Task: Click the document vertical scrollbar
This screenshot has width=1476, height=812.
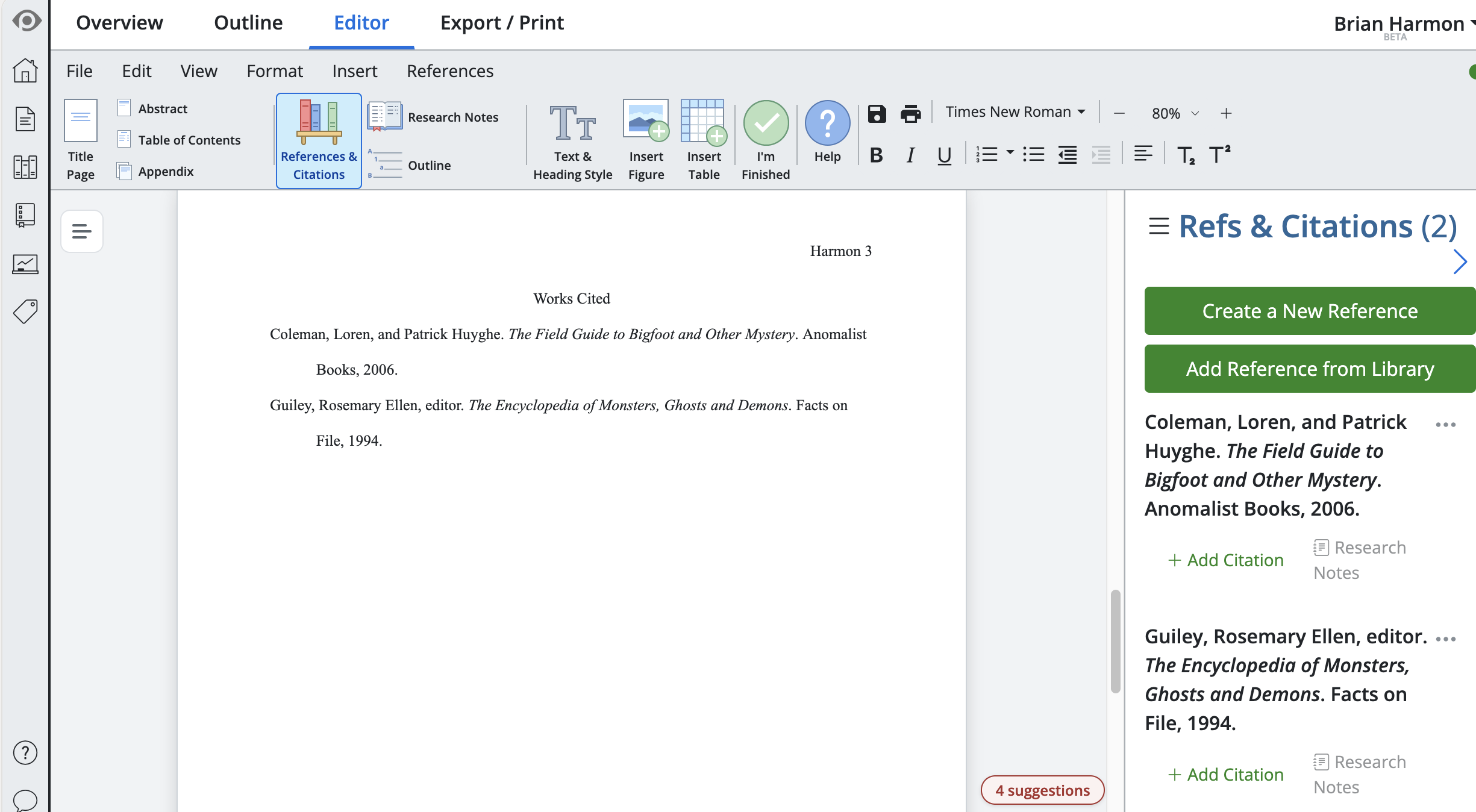Action: click(x=1116, y=641)
